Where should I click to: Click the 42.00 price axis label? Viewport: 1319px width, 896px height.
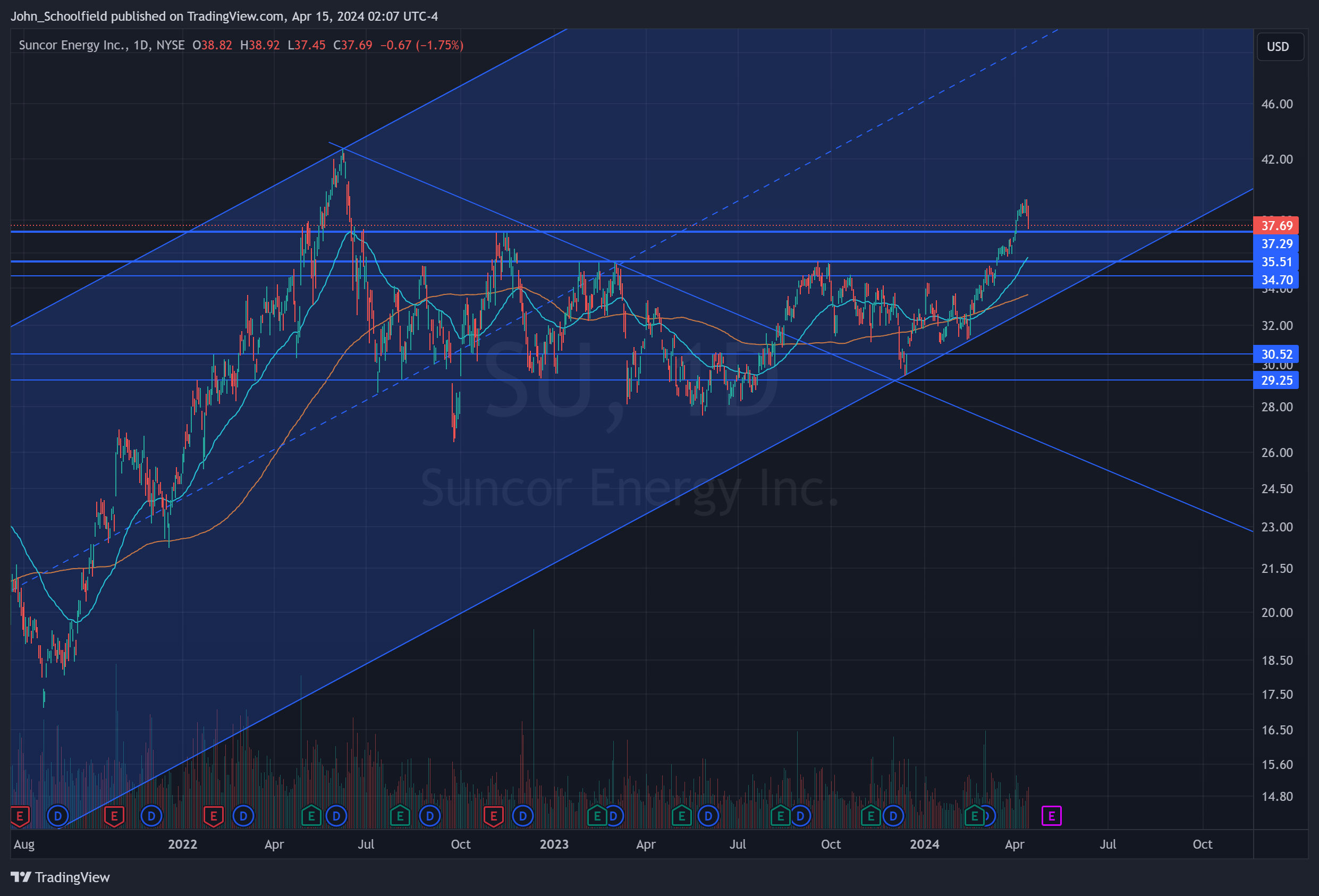[1277, 159]
